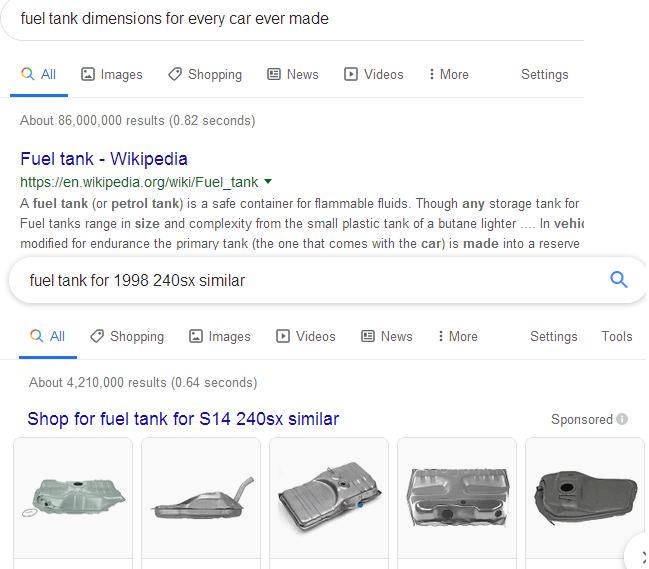Viewport: 649px width, 569px height.
Task: Open the Fuel tank - Wikipedia result link
Action: pos(104,159)
